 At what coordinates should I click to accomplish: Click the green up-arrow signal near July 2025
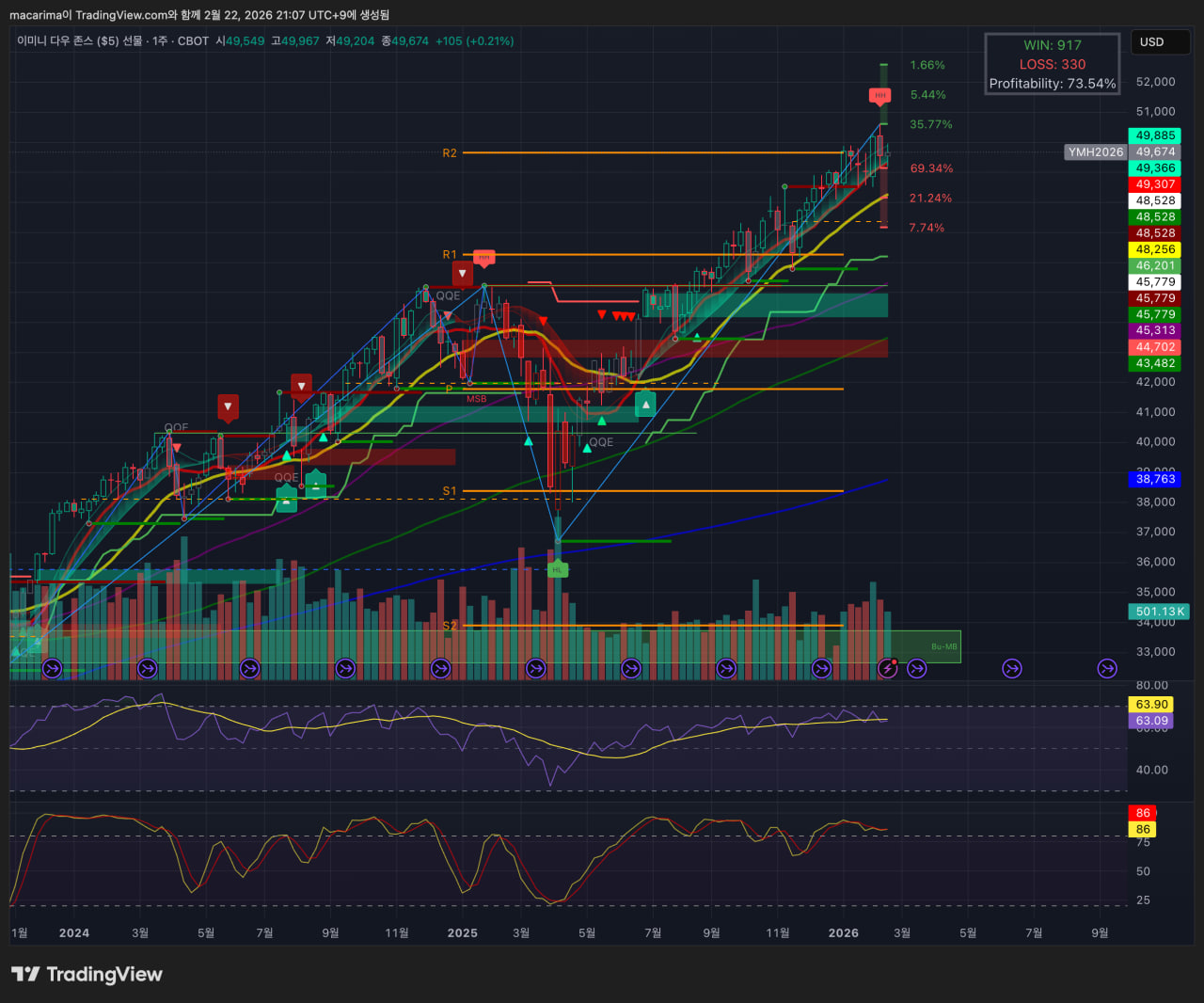coord(645,405)
